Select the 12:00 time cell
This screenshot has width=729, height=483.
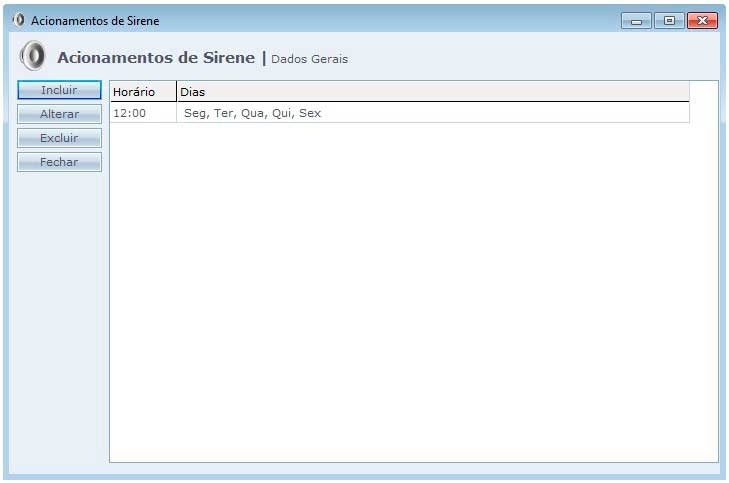click(130, 113)
